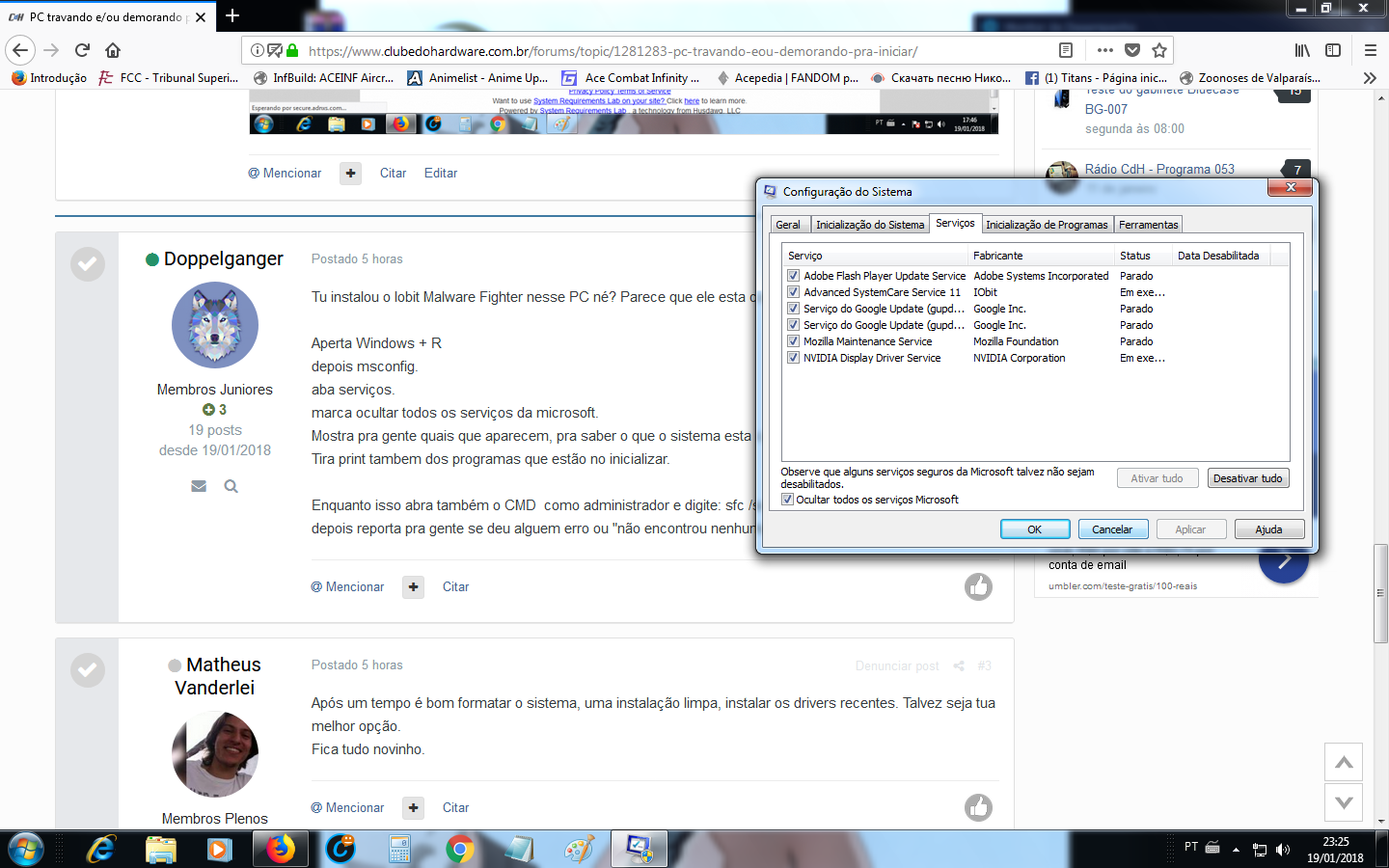Screen dimensions: 1389x868
Task: Click Editar link on top post
Action: tap(441, 173)
